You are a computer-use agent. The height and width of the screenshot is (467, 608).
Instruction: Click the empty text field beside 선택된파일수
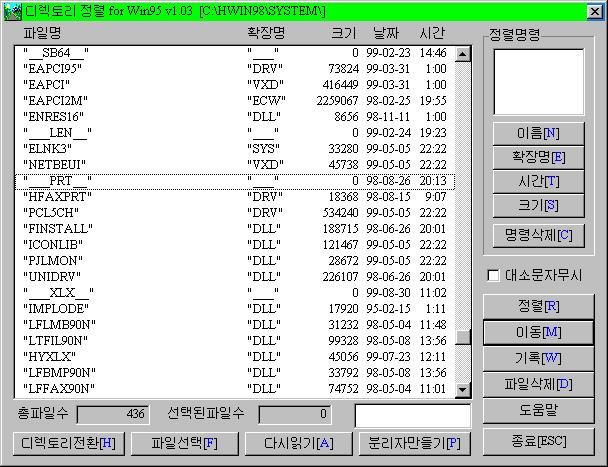411,414
